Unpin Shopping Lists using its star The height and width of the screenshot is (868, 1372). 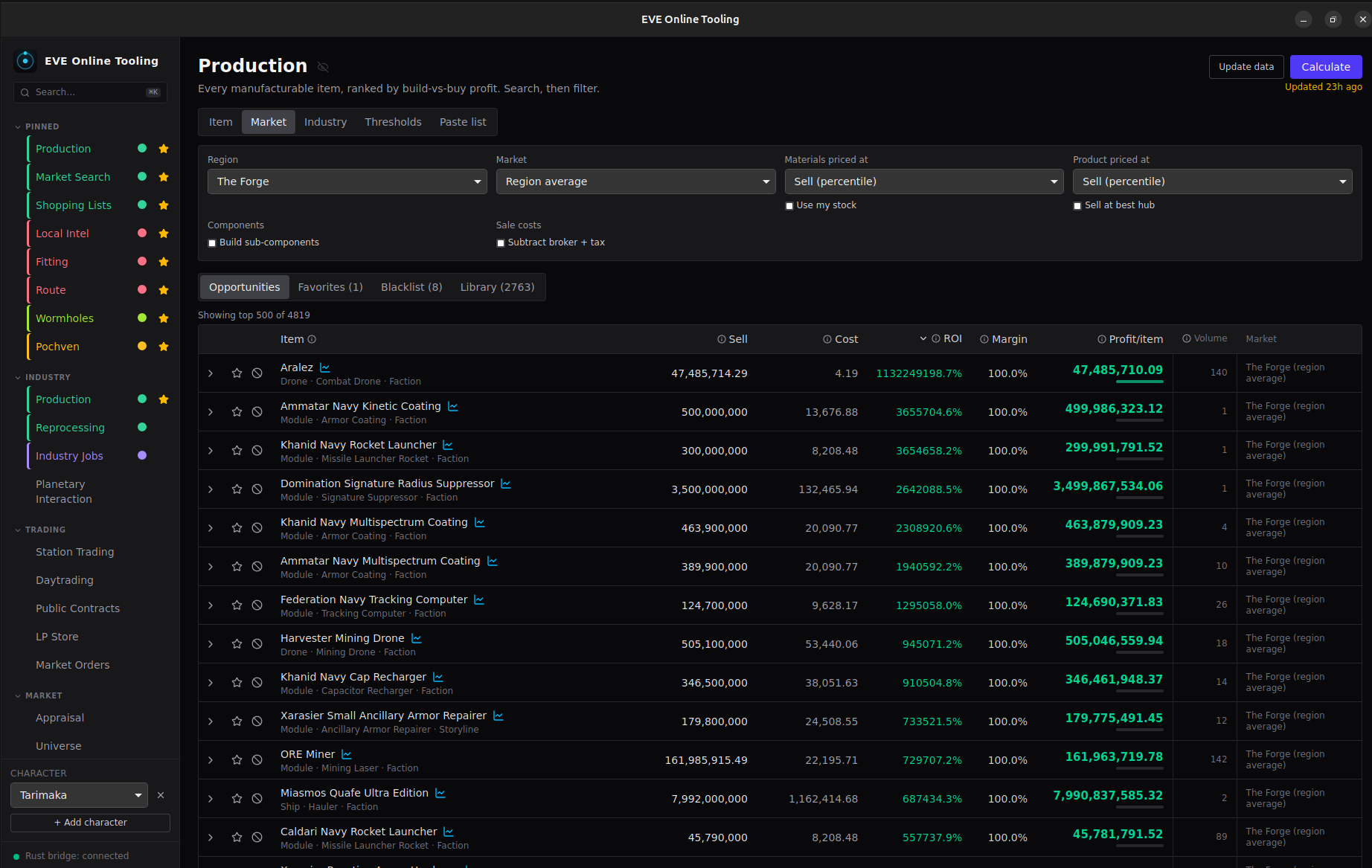(164, 205)
